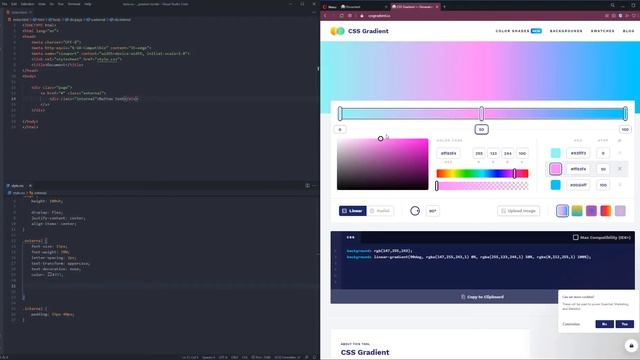This screenshot has width=640, height=360.
Task: Select the first blue-pink preset gradient swatch
Action: (x=562, y=211)
